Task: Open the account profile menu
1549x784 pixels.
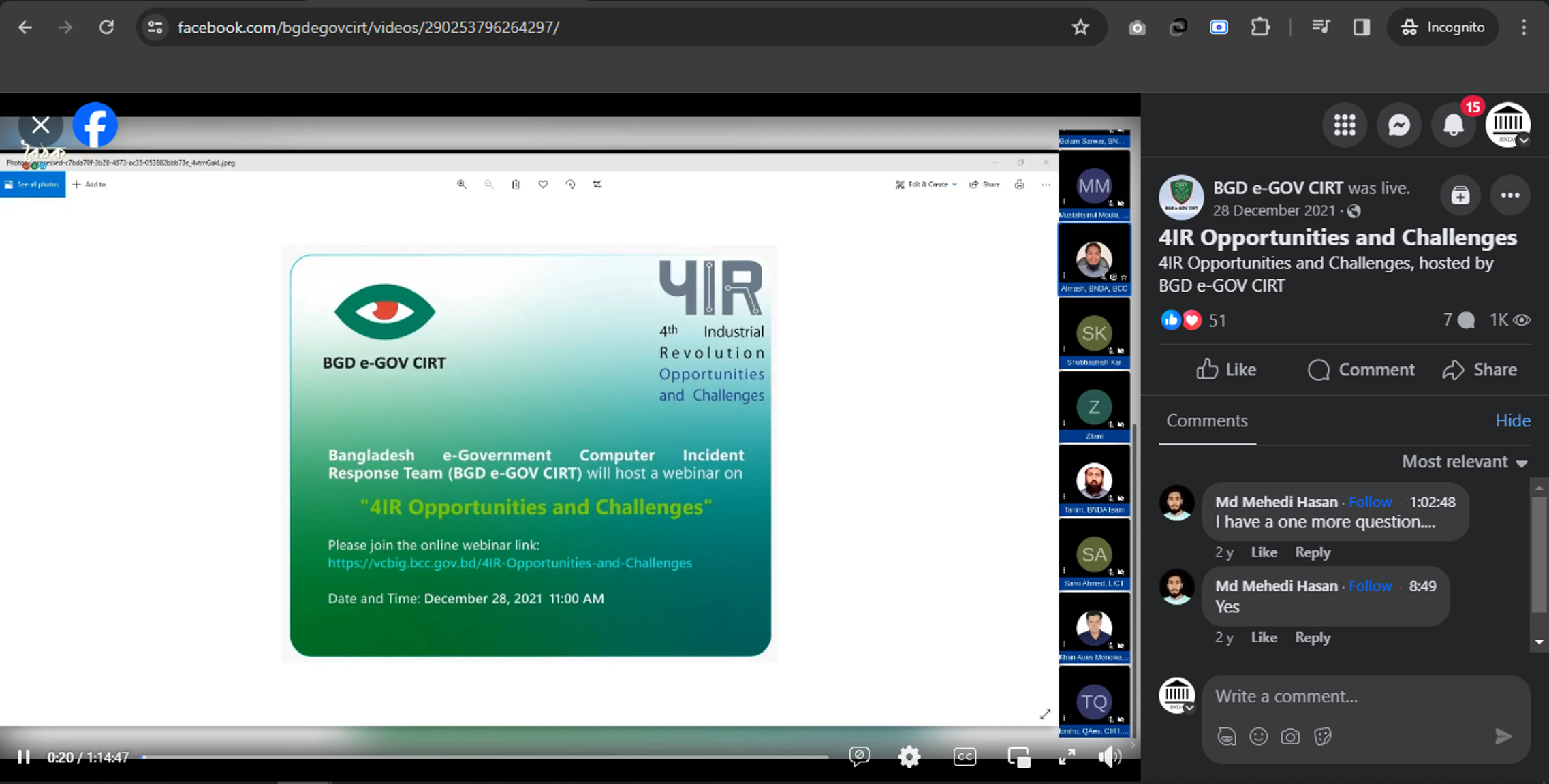Action: pos(1508,125)
